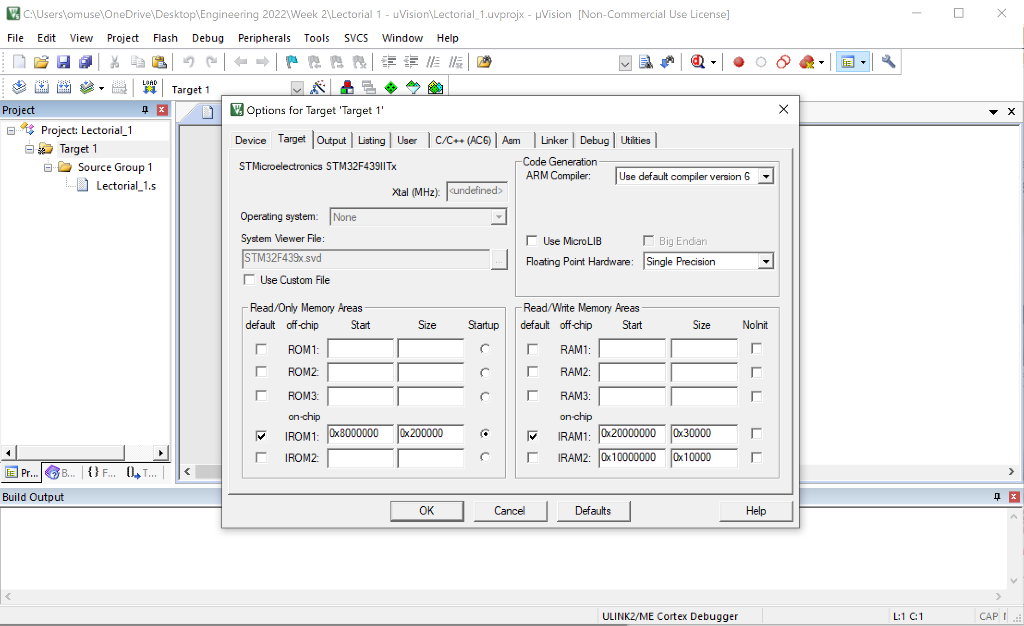1024x626 pixels.
Task: Toggle bookmark with the flag icon
Action: (291, 62)
